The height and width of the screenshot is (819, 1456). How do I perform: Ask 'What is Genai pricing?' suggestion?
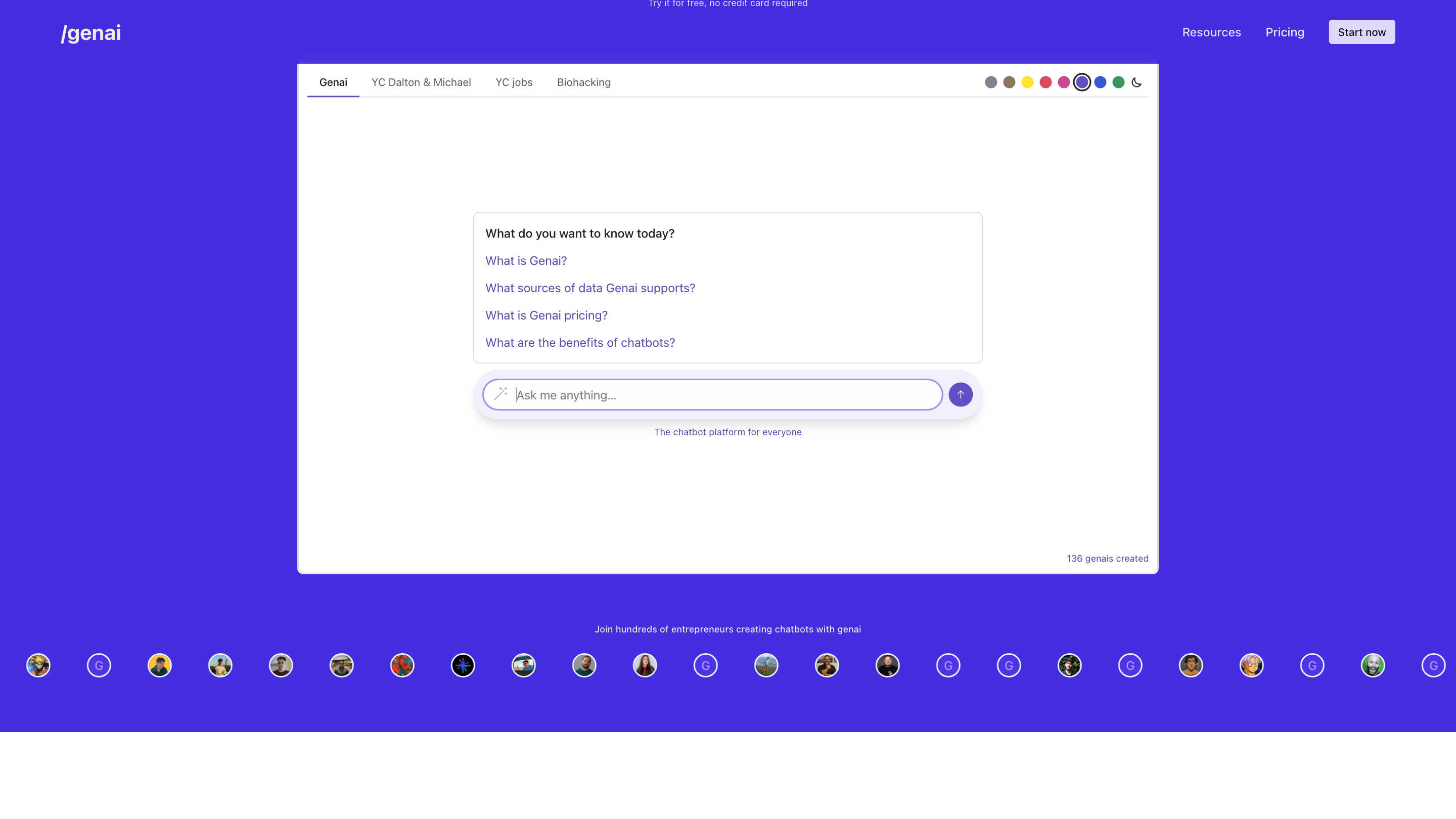coord(546,315)
